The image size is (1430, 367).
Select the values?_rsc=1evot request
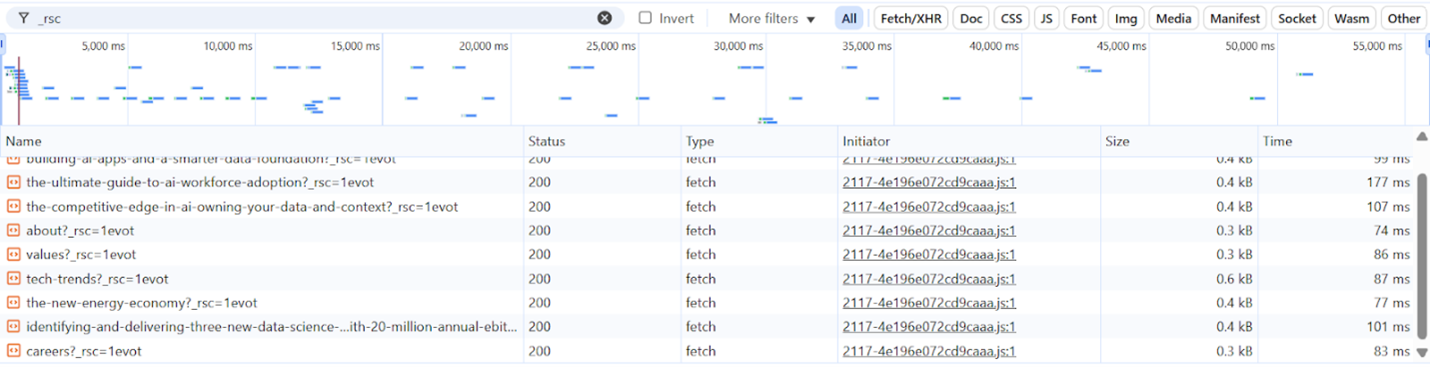click(707, 254)
